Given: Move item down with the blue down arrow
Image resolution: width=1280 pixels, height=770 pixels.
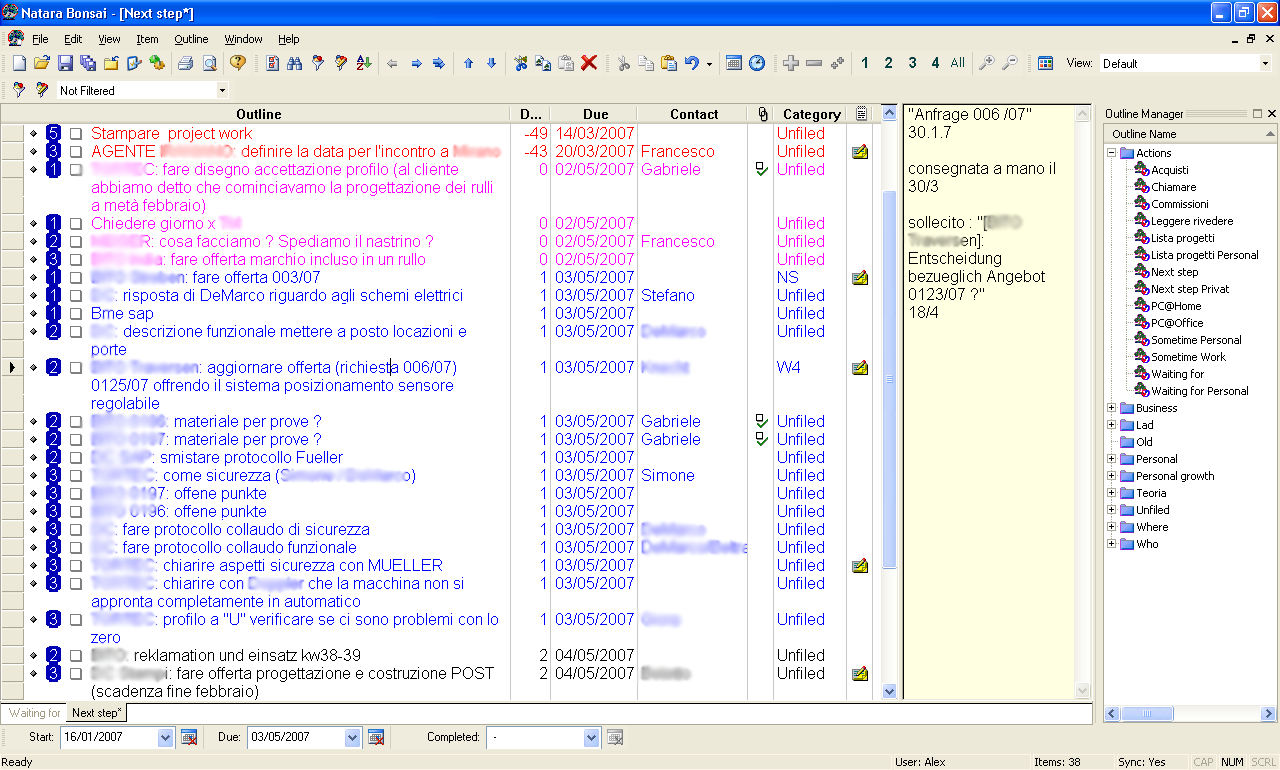Looking at the screenshot, I should [491, 63].
